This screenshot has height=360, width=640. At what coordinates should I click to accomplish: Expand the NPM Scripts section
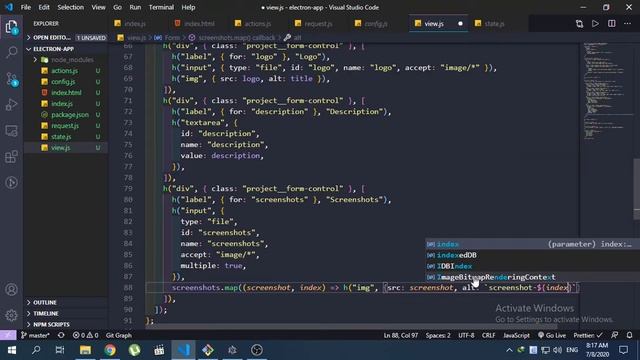[x=66, y=324]
